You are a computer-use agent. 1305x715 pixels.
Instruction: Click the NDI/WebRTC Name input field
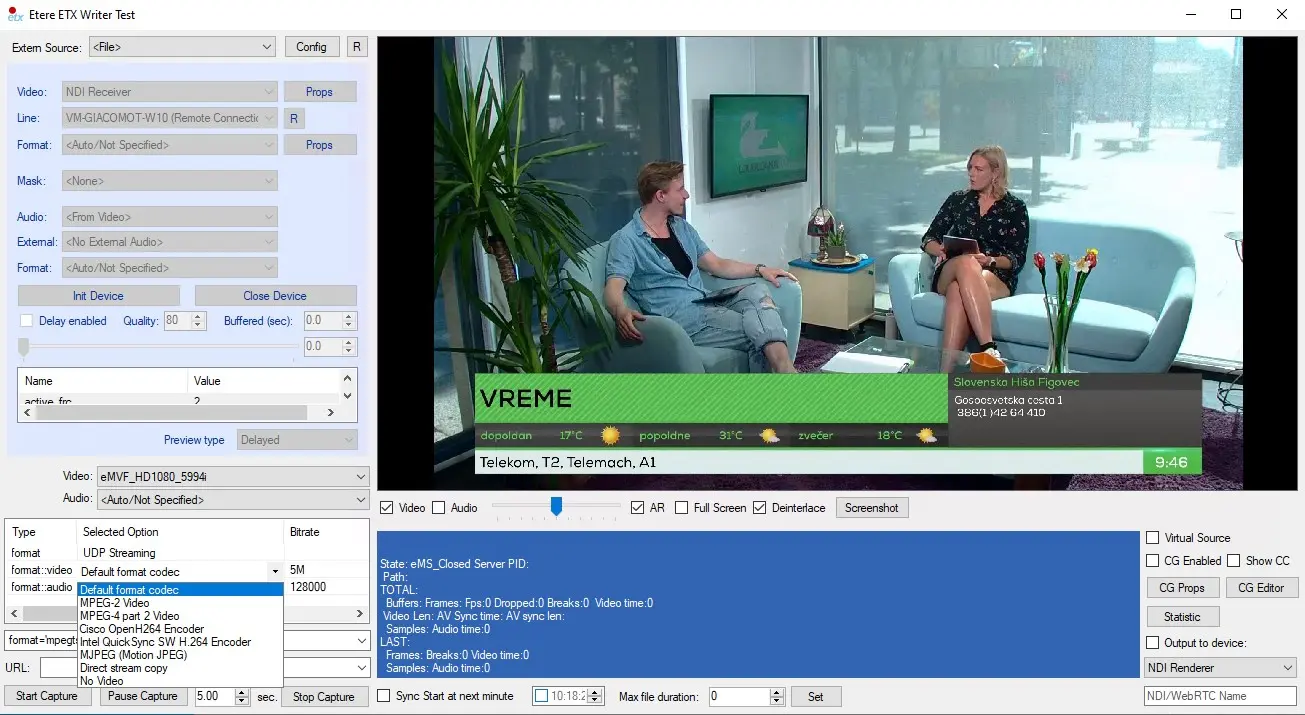point(1220,696)
